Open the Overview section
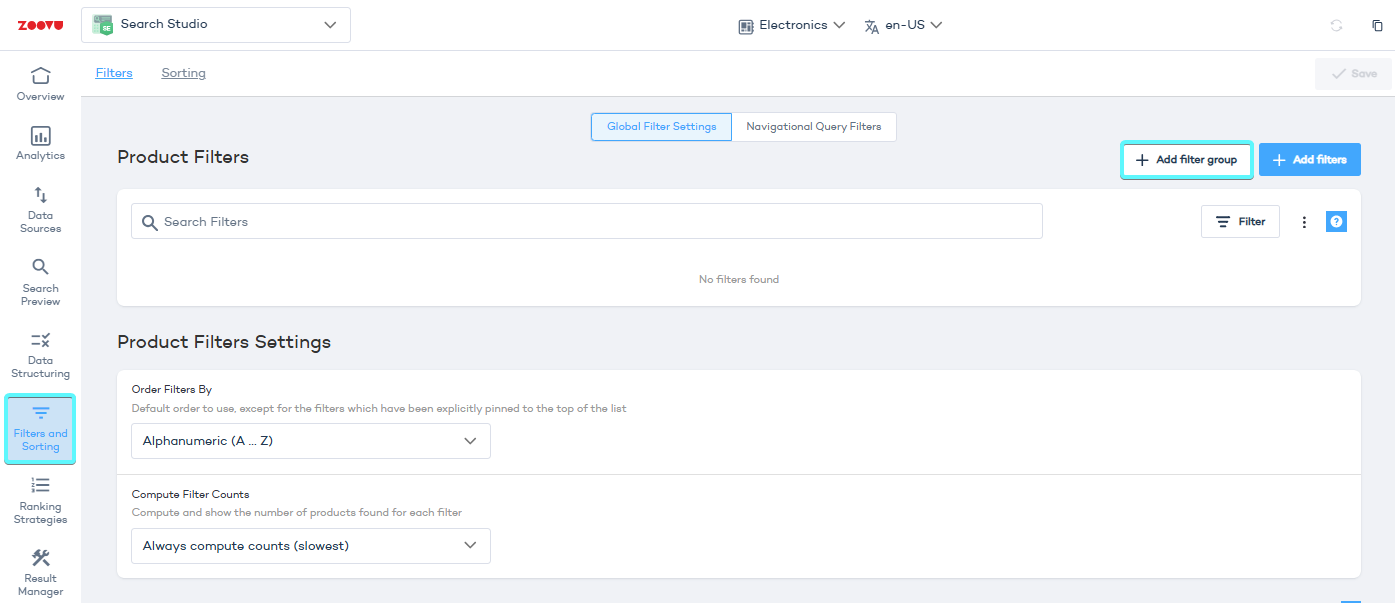Viewport: 1395px width, 603px height. pyautogui.click(x=40, y=84)
